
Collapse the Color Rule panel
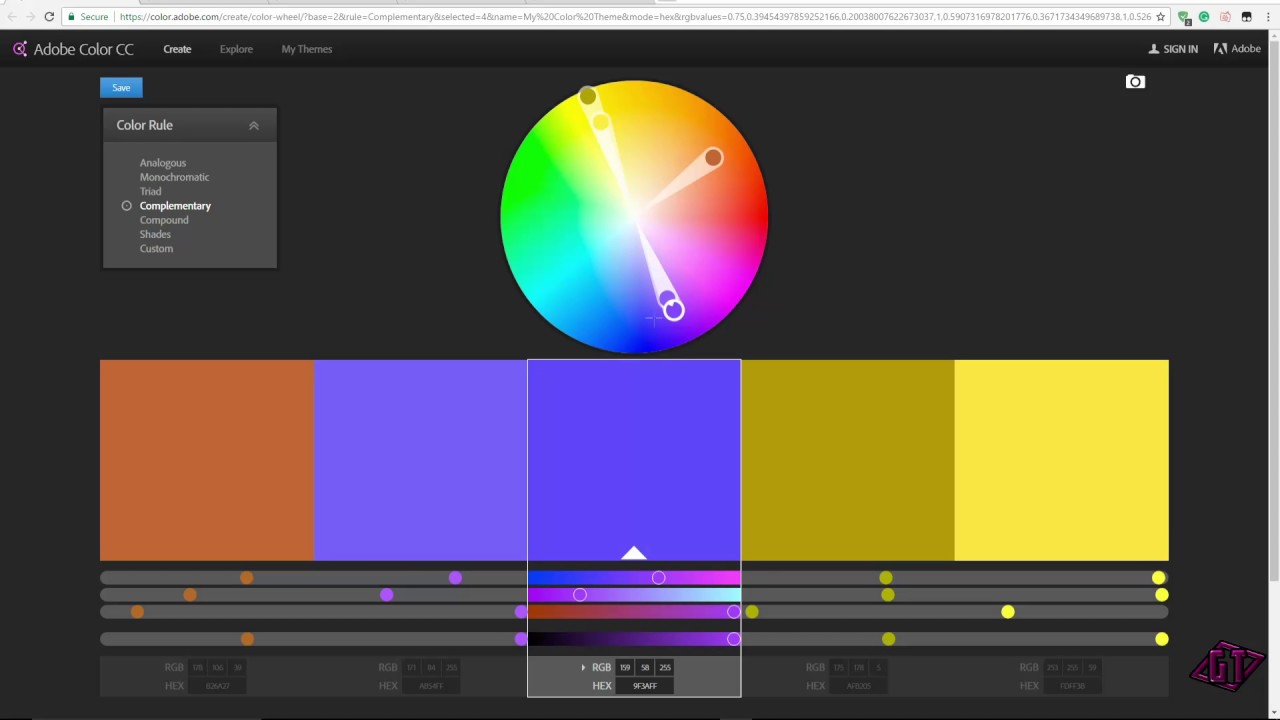tap(254, 125)
